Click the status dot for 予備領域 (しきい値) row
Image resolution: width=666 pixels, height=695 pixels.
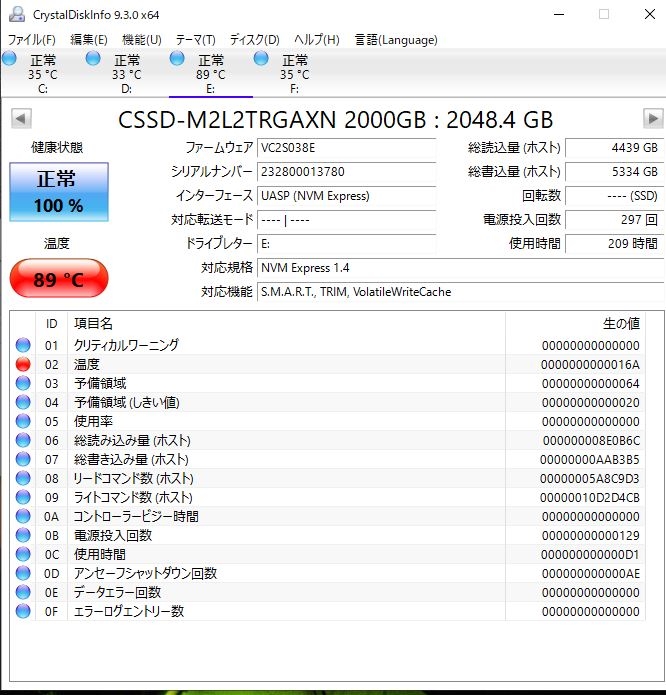[23, 402]
